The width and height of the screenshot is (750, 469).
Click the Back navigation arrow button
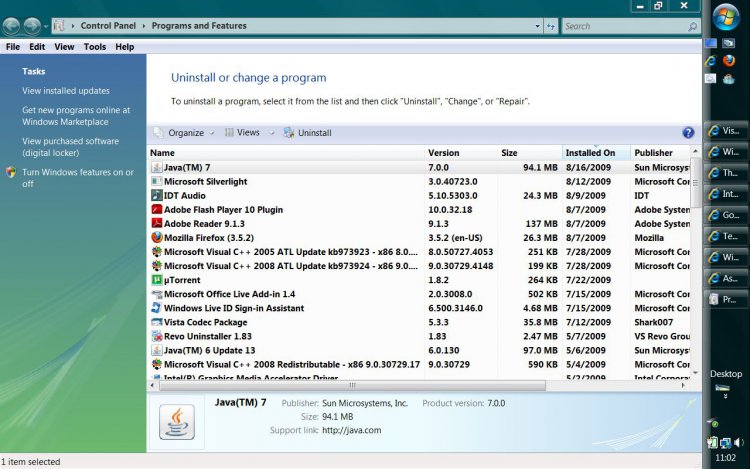tap(11, 26)
